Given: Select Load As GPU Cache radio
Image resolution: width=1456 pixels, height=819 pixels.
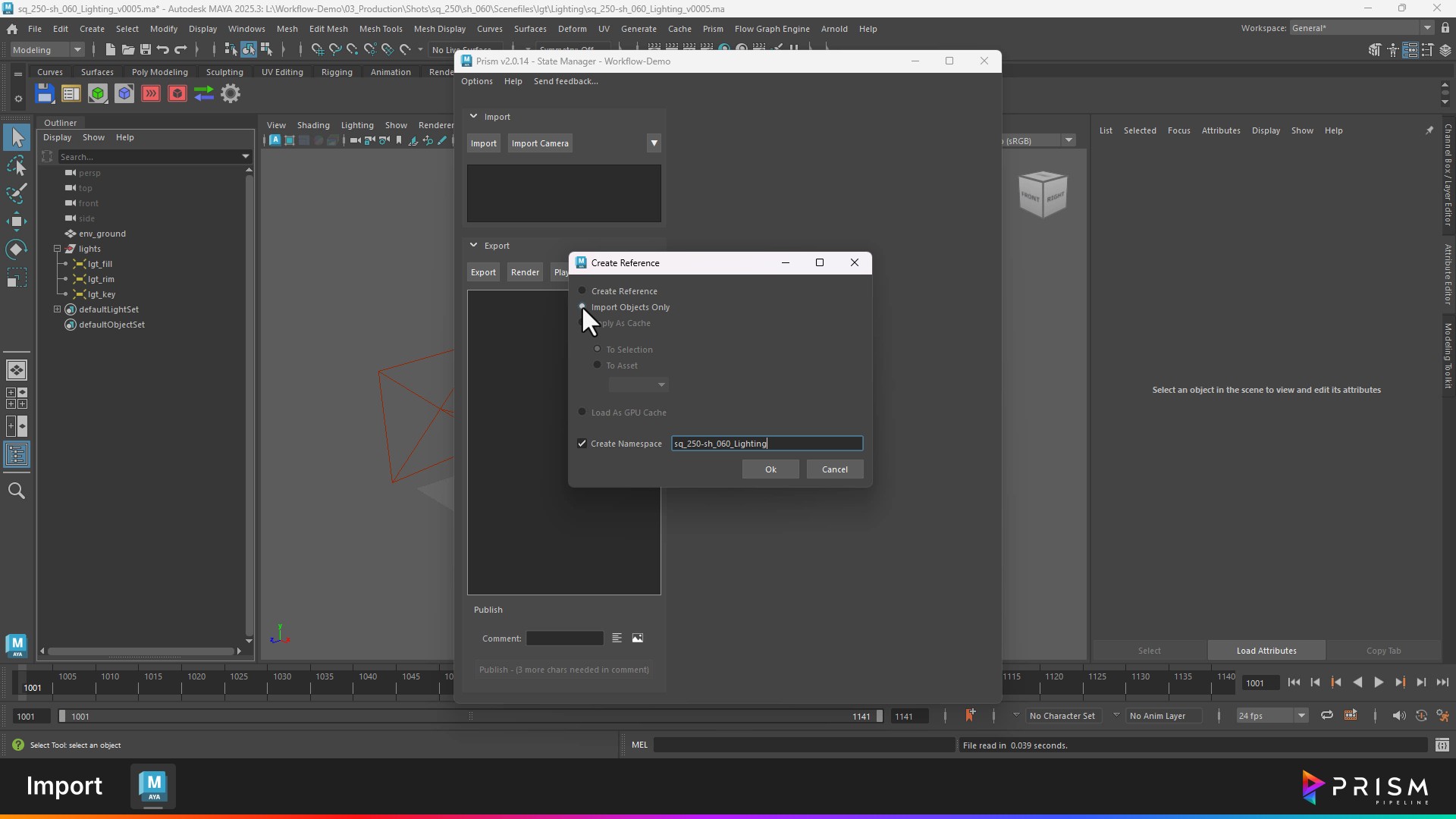Looking at the screenshot, I should pos(582,413).
